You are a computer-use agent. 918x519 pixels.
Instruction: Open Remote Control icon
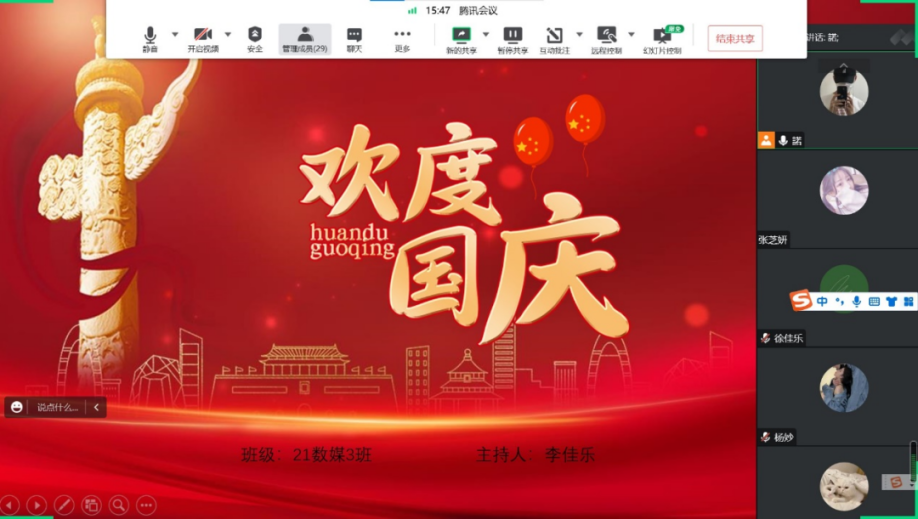[x=606, y=39]
